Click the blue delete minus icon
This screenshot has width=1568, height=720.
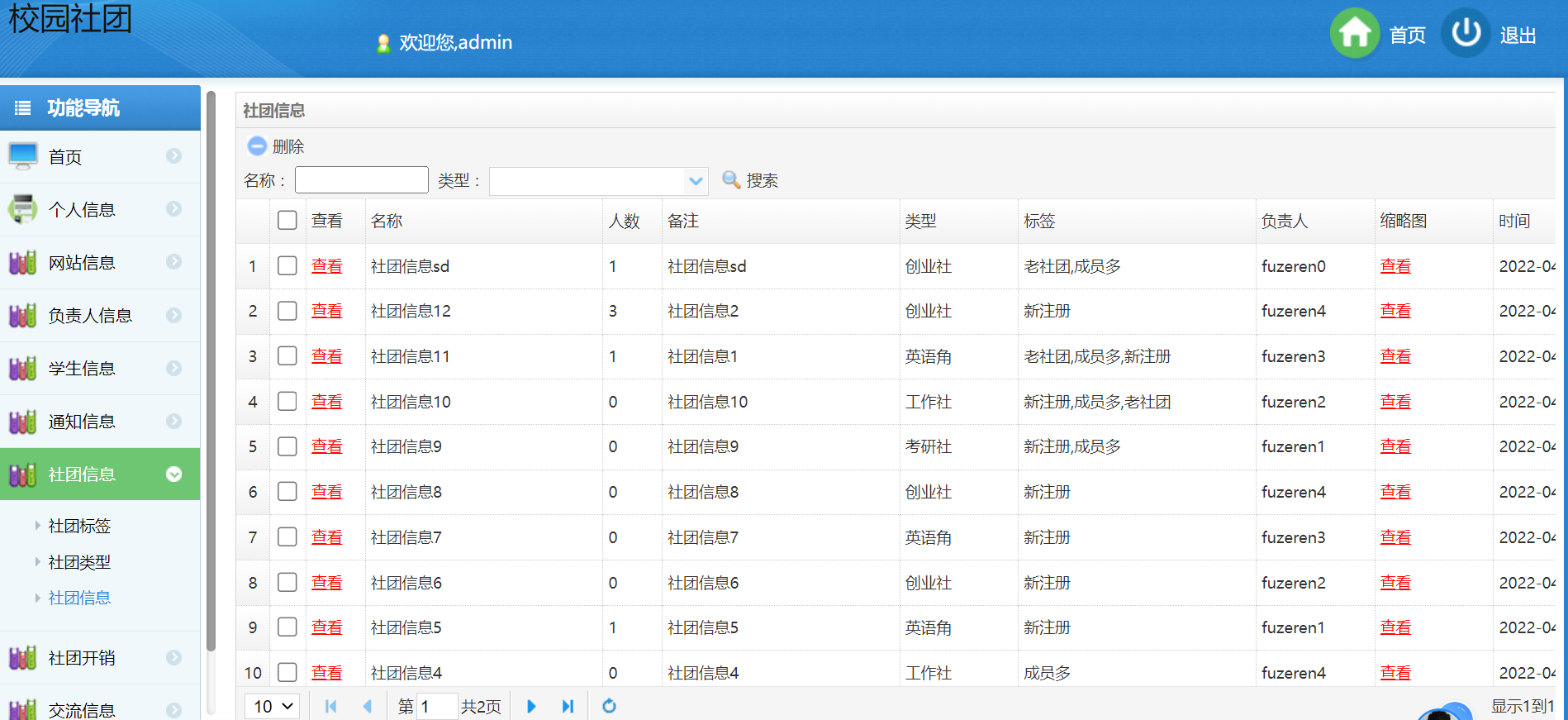pyautogui.click(x=257, y=146)
